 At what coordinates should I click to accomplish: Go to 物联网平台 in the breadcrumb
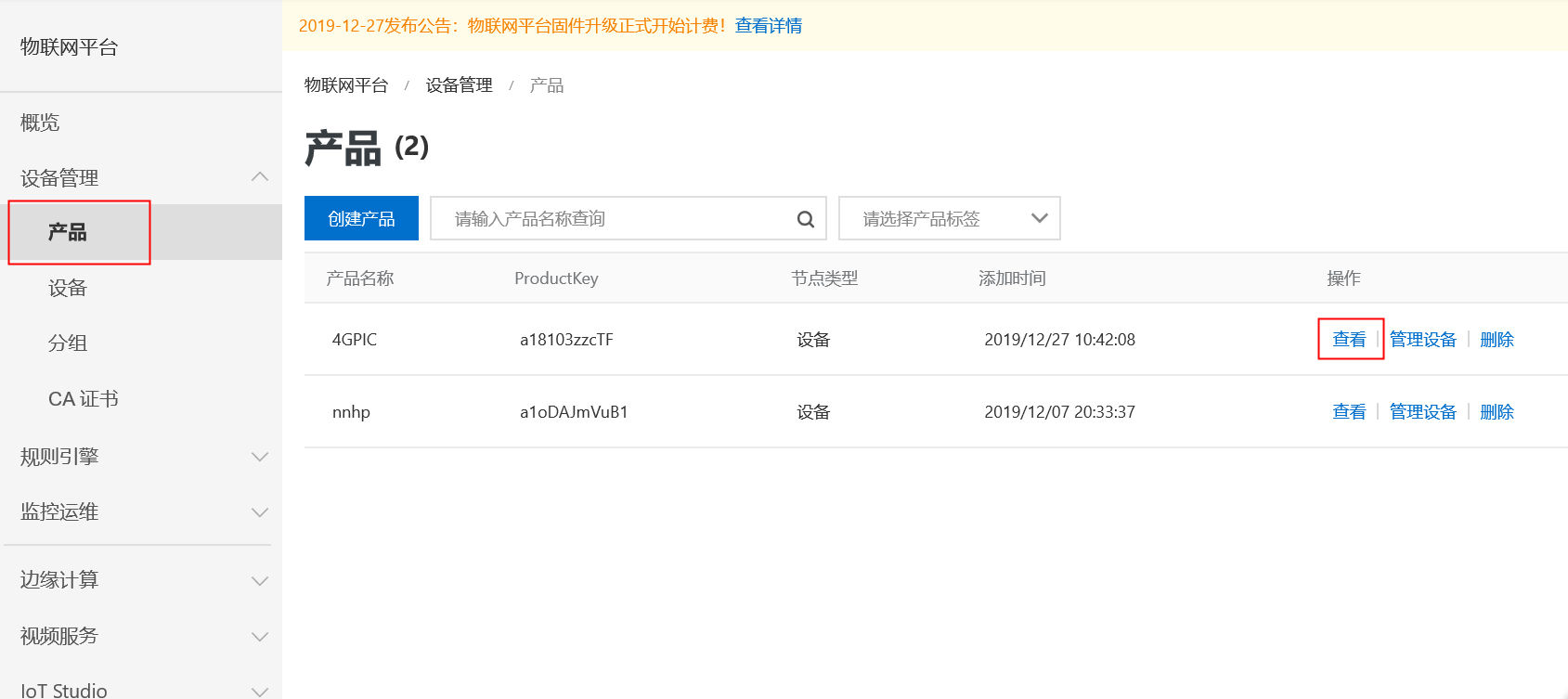tap(346, 85)
